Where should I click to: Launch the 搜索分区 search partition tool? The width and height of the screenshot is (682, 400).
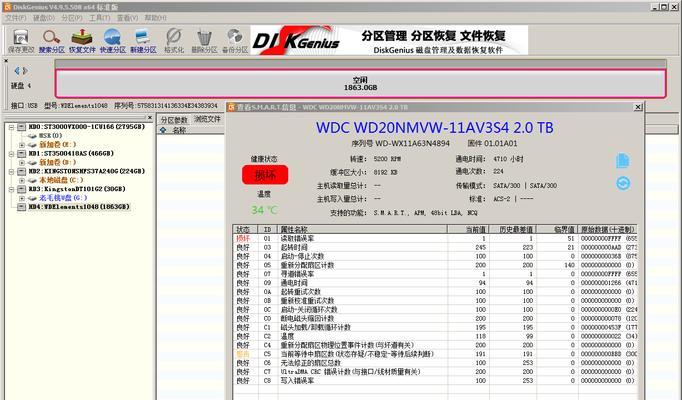click(51, 40)
